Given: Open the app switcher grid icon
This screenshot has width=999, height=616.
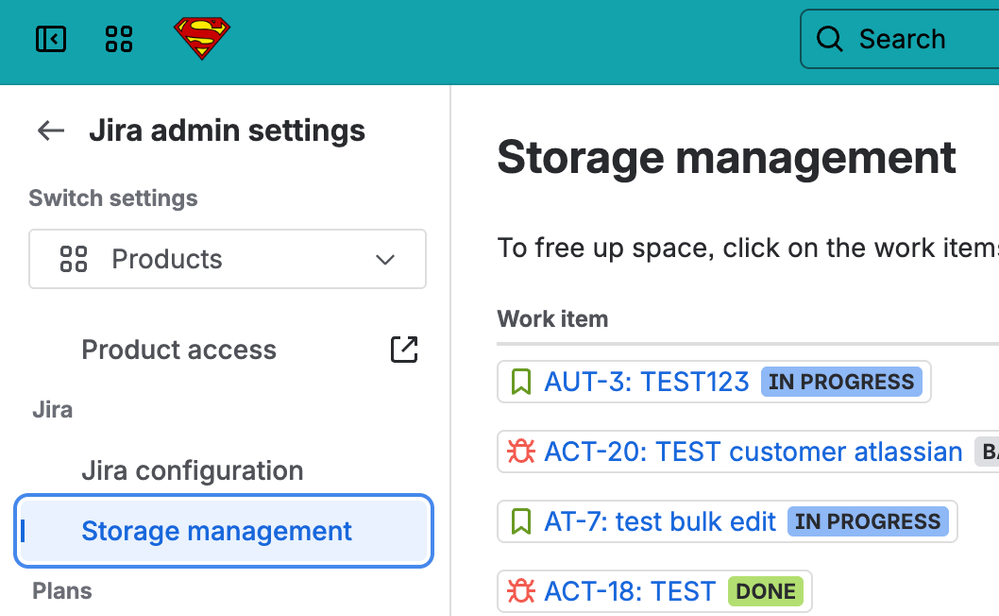Looking at the screenshot, I should (x=119, y=39).
